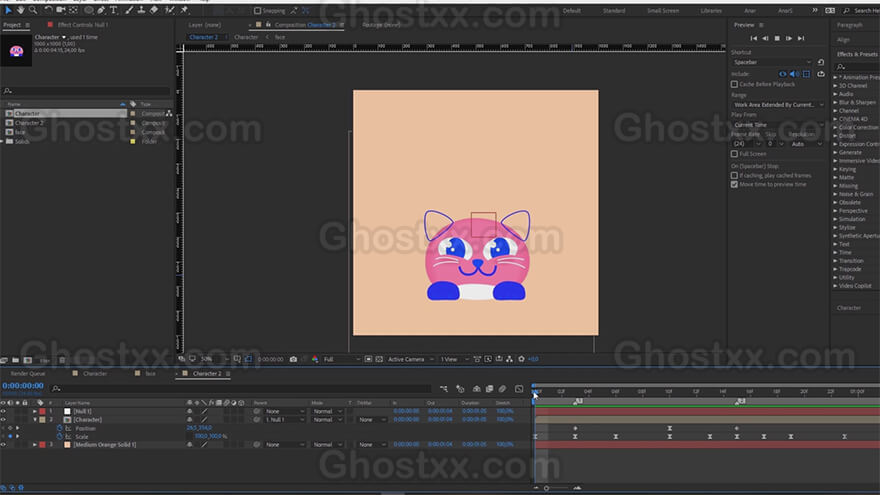Image resolution: width=880 pixels, height=495 pixels.
Task: Open the Effect Controls Null 1 tab
Action: [82, 25]
